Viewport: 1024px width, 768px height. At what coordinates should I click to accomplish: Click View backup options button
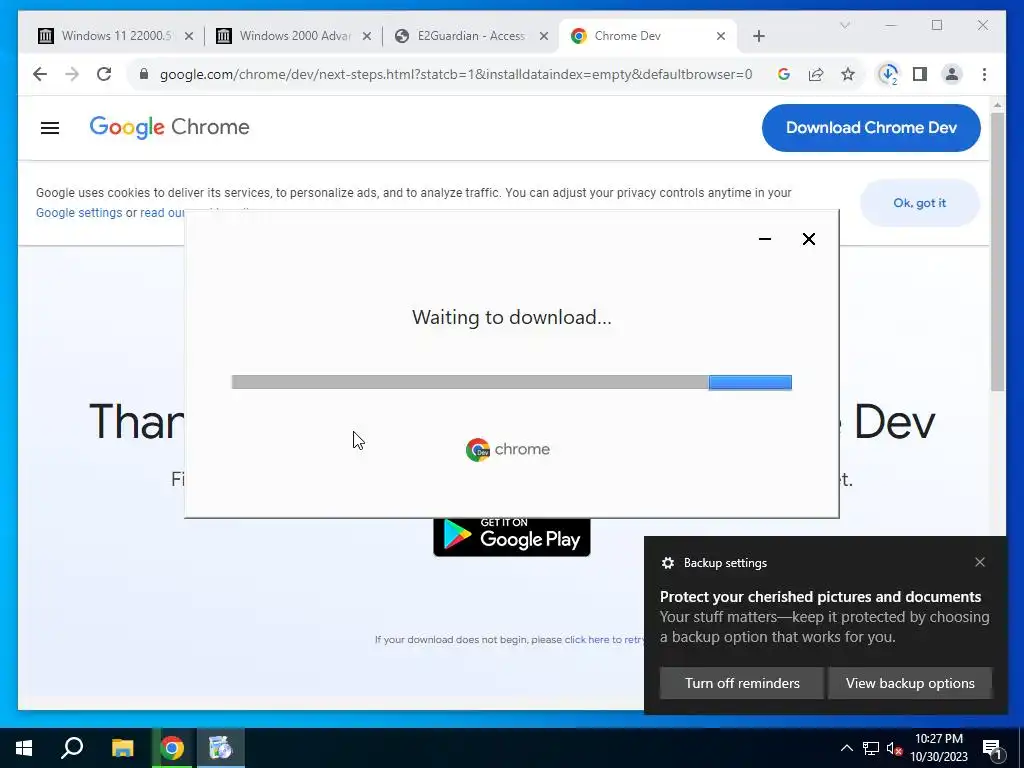(x=910, y=683)
